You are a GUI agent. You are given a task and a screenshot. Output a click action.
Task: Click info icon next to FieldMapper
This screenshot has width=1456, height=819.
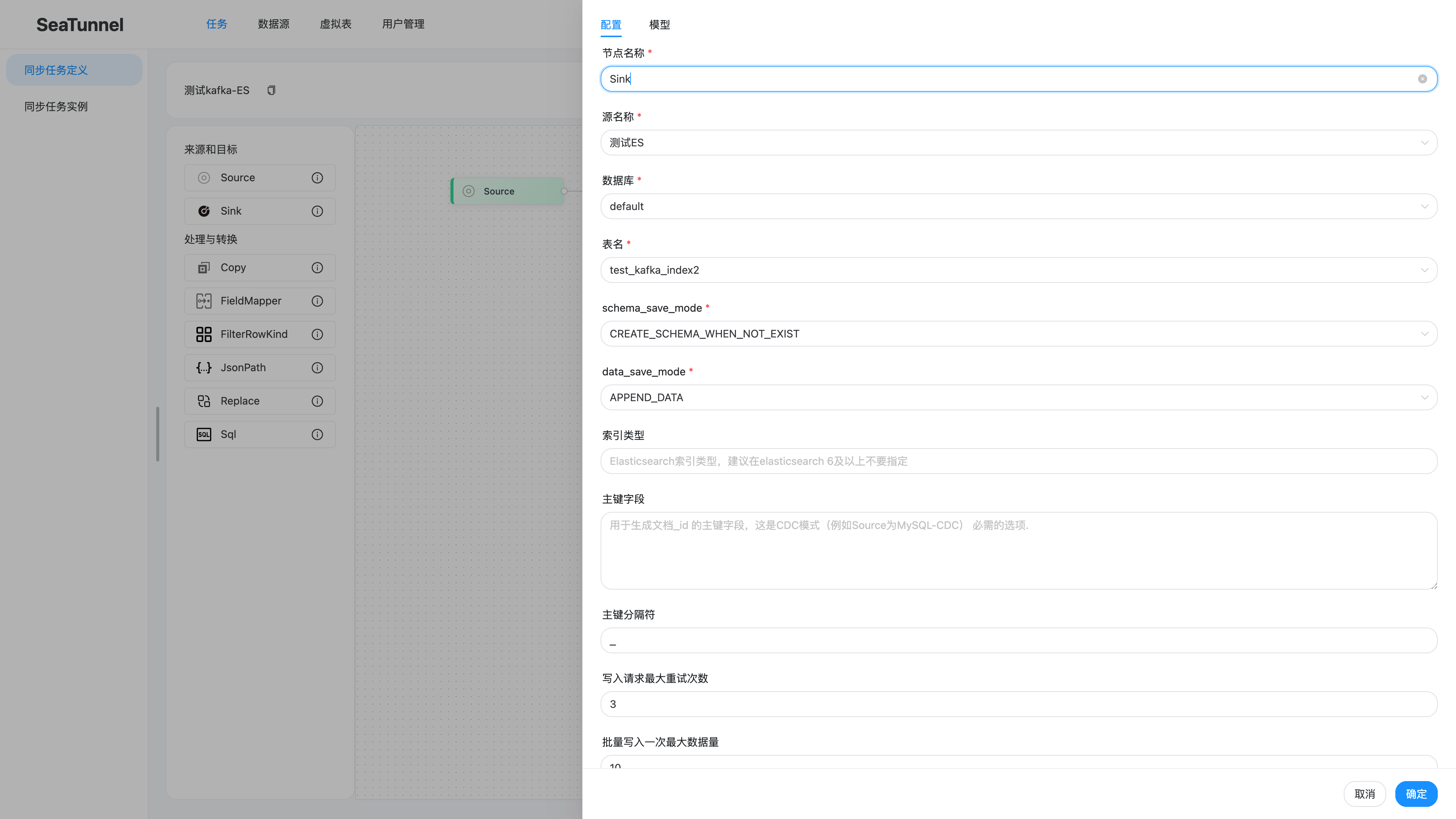317,301
